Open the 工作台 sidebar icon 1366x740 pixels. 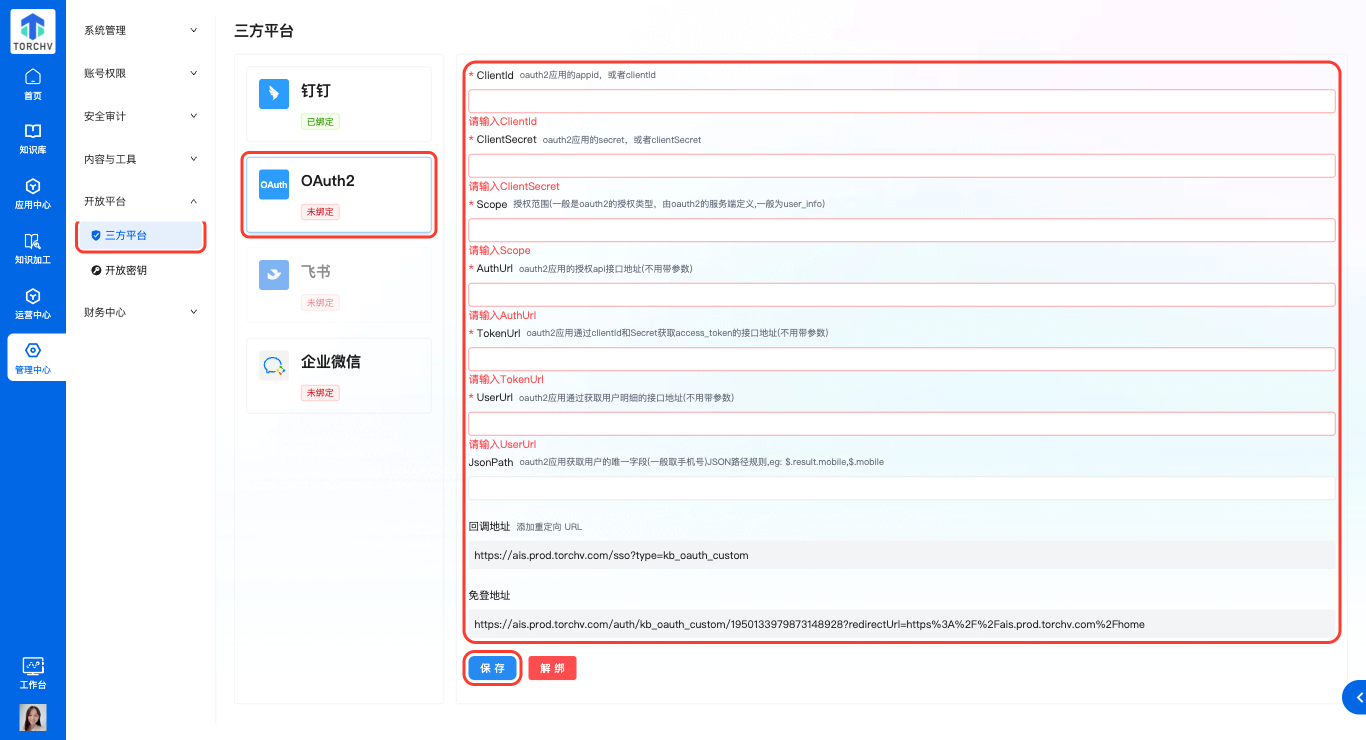(32, 670)
